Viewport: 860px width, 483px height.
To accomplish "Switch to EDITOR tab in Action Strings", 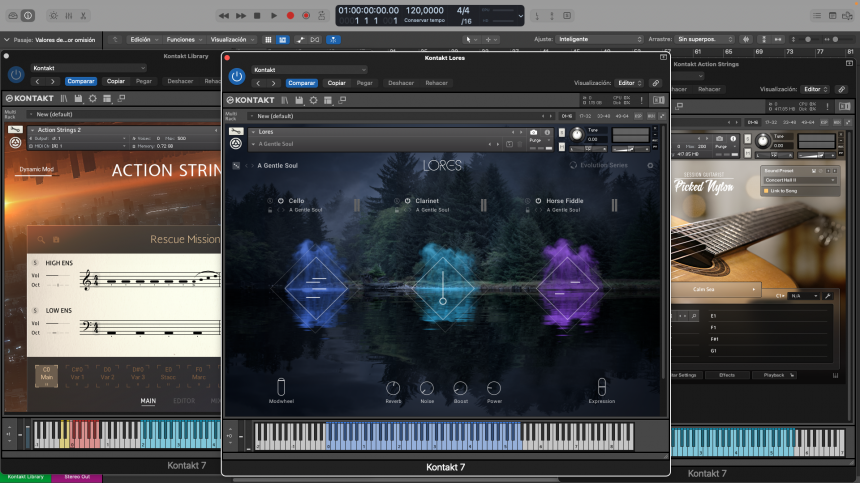I will [x=184, y=401].
